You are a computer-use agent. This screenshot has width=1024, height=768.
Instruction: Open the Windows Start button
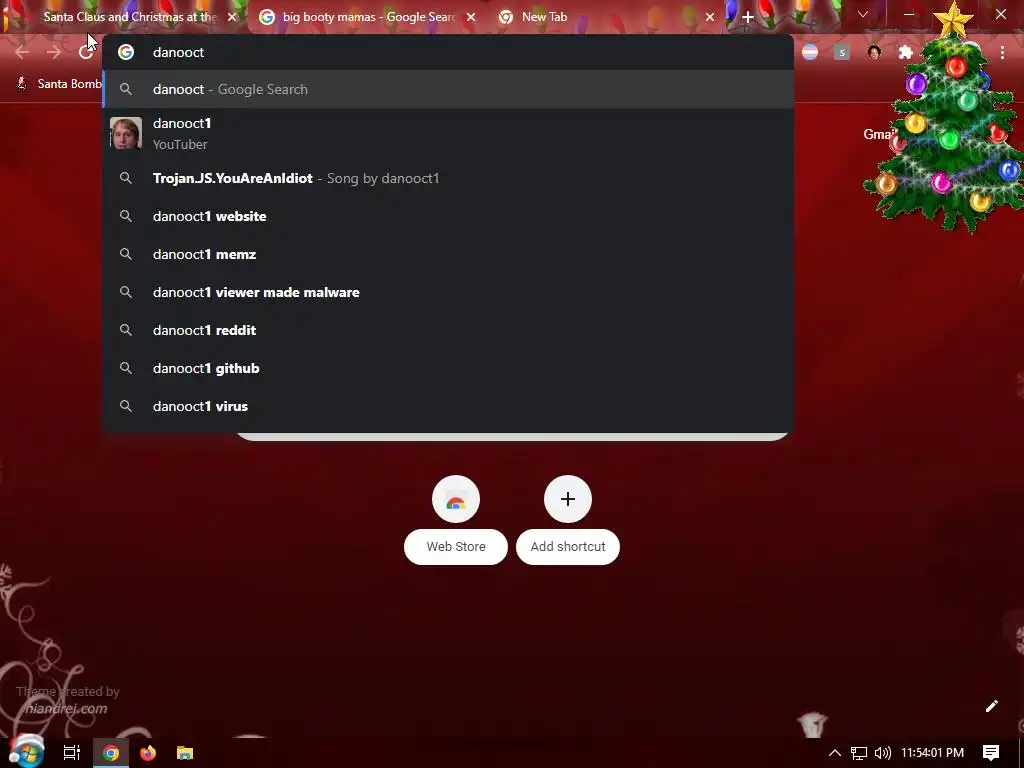27,752
